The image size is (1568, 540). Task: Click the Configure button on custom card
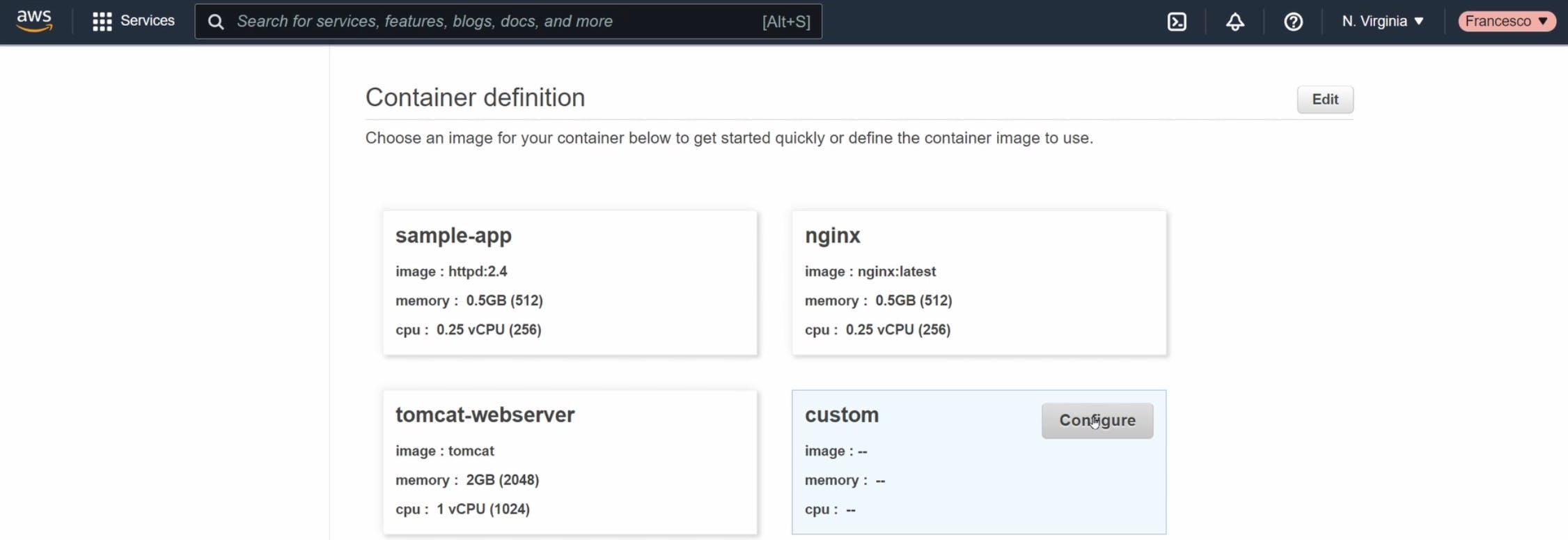click(1097, 421)
